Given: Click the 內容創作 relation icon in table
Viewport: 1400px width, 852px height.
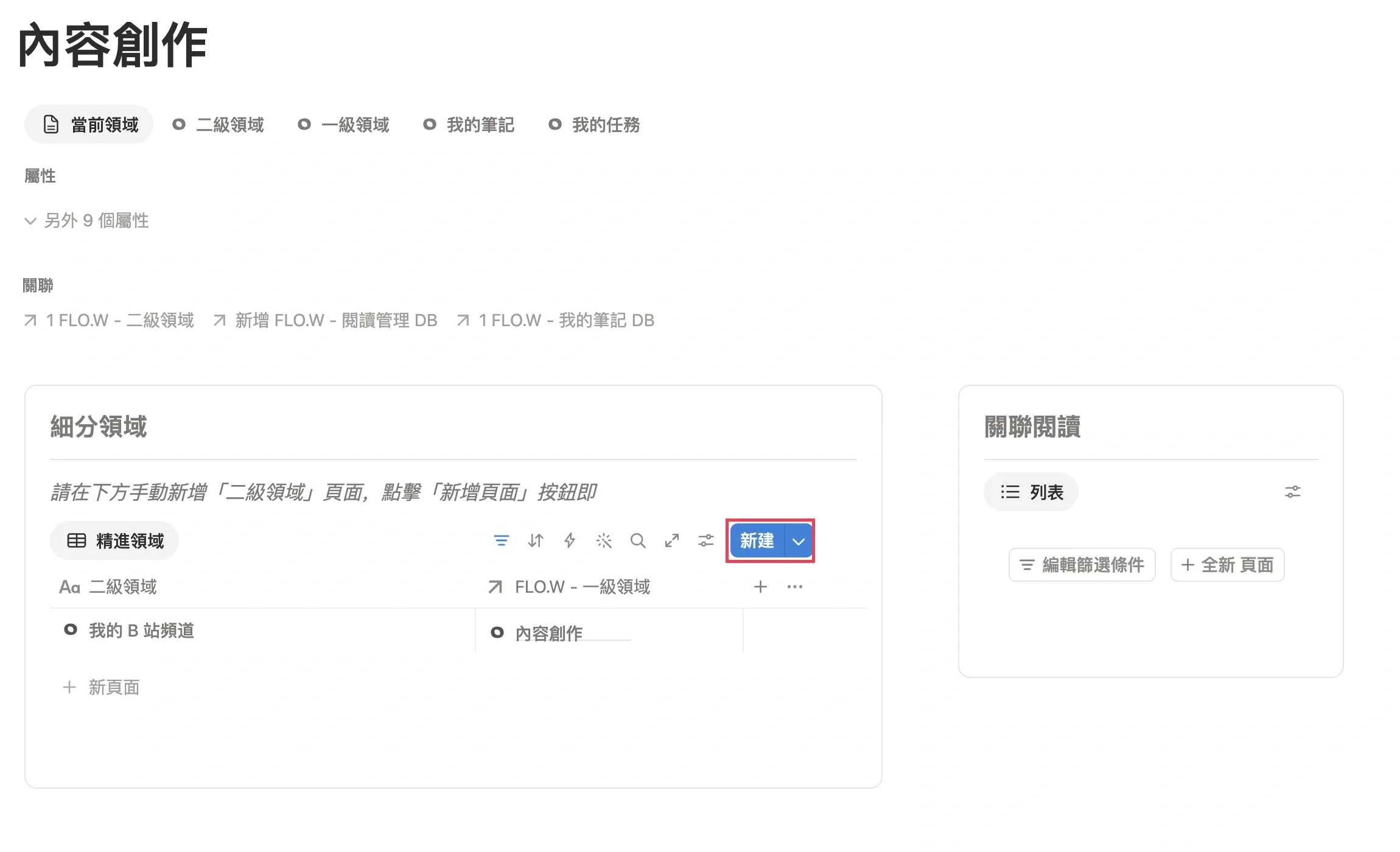Looking at the screenshot, I should (497, 632).
